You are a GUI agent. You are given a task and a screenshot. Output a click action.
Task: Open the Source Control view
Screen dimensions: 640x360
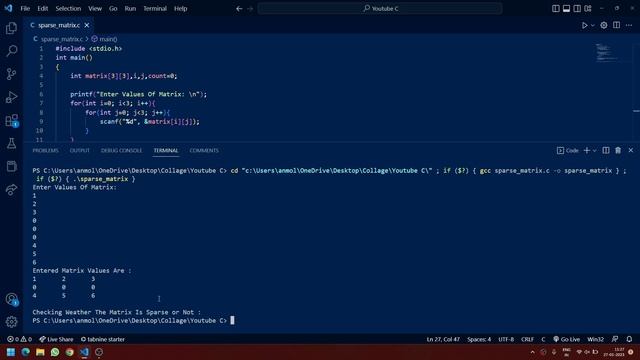point(11,74)
